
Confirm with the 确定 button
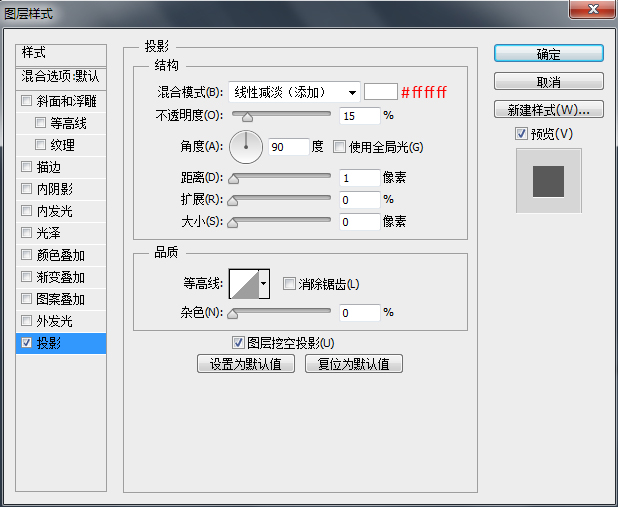[x=549, y=53]
